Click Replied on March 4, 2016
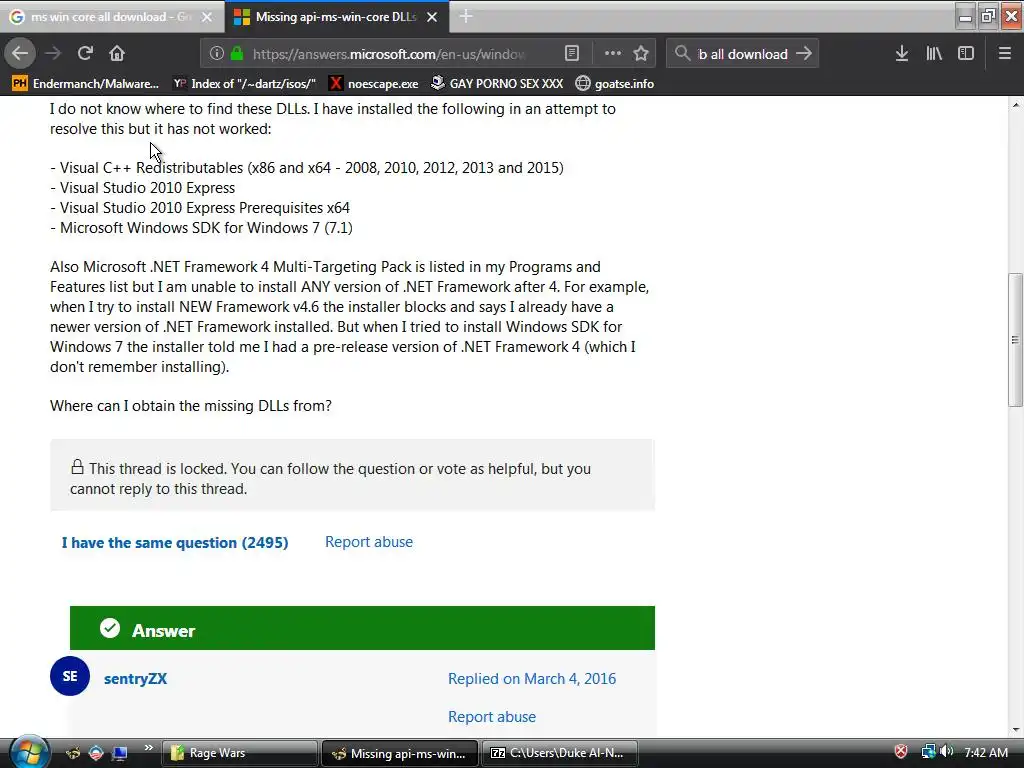This screenshot has height=768, width=1024. click(532, 679)
